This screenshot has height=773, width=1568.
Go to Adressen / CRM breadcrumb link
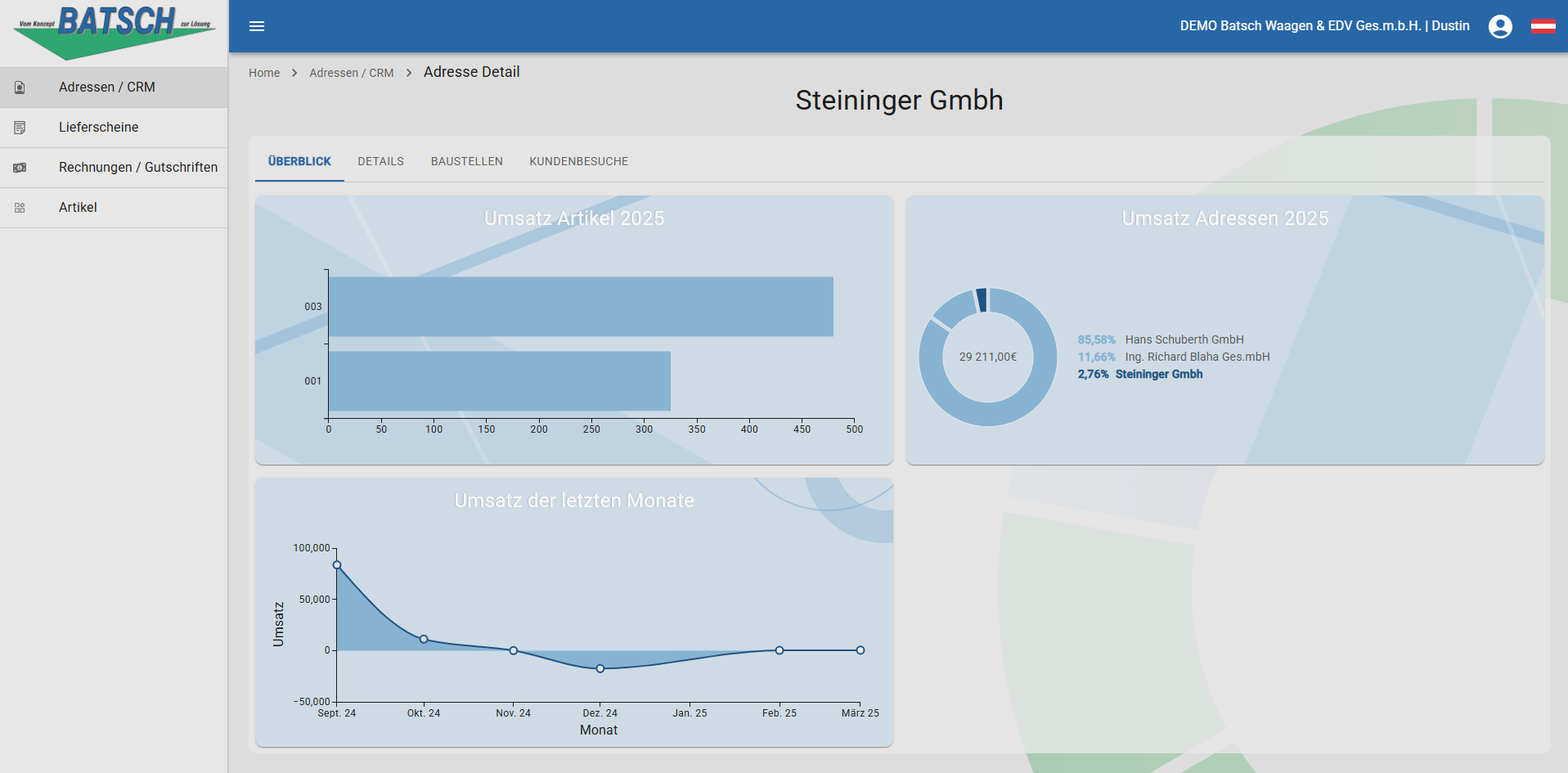pos(352,73)
